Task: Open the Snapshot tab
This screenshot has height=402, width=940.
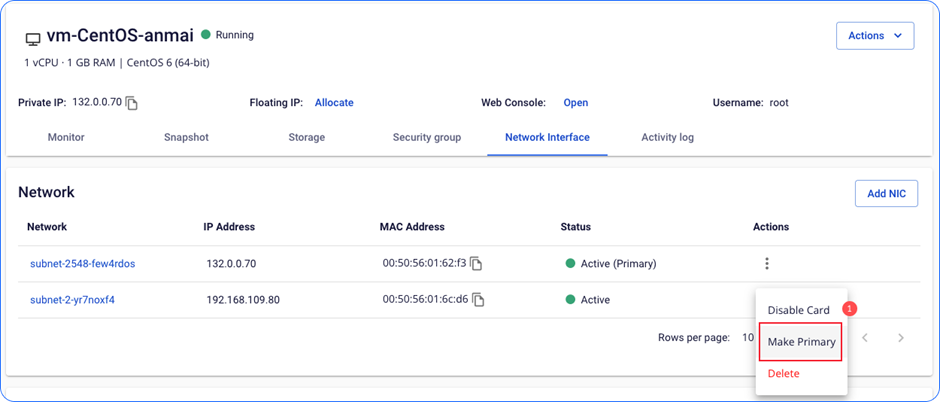Action: coord(186,137)
